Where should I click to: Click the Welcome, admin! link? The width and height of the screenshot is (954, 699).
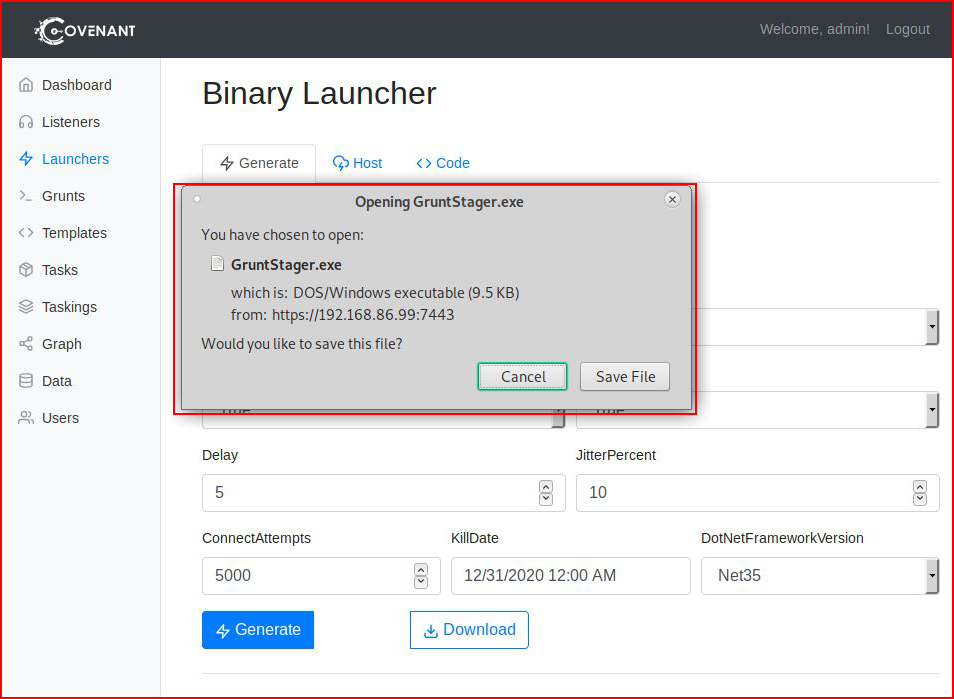tap(815, 29)
